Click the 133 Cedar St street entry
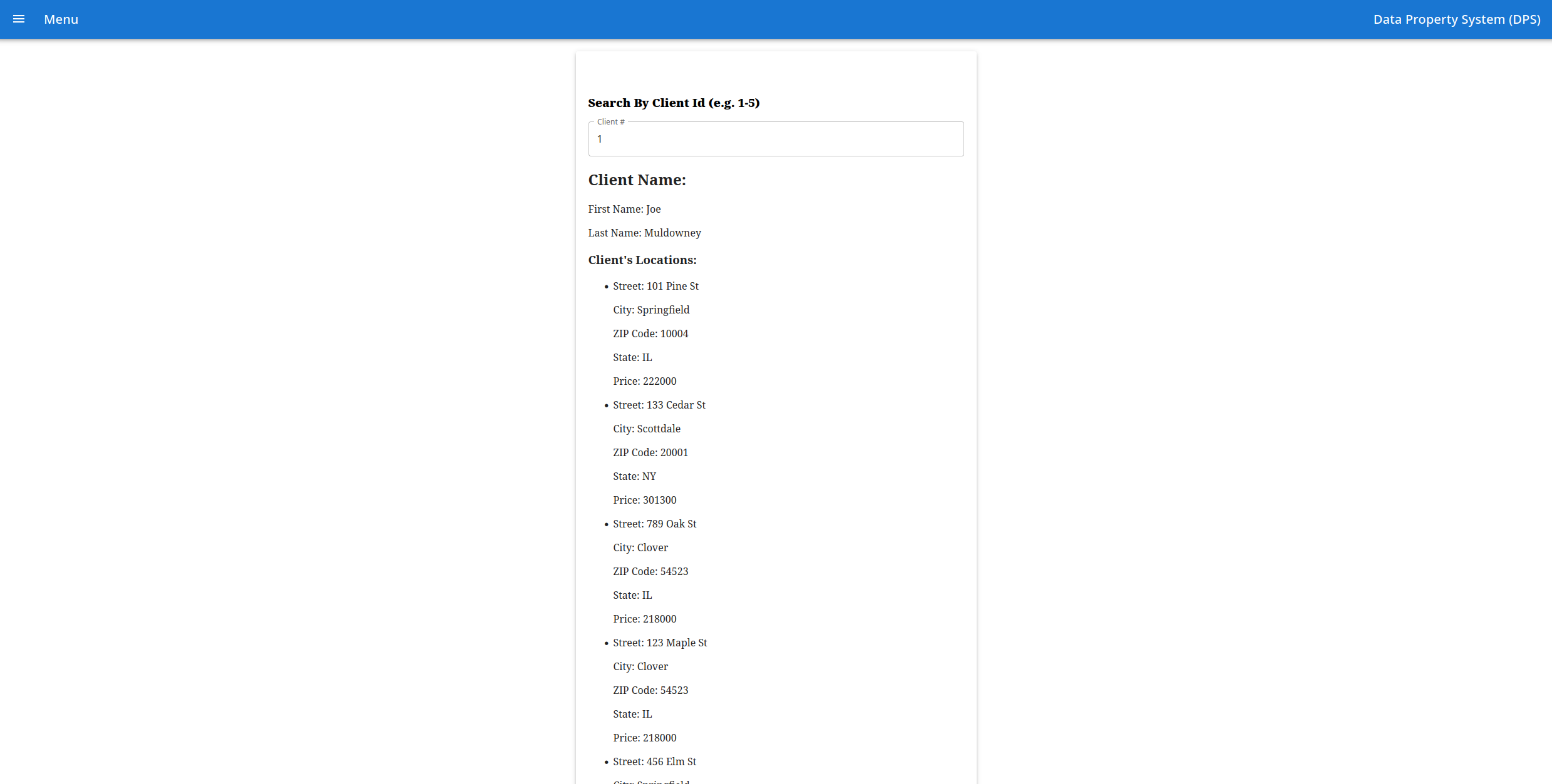The height and width of the screenshot is (784, 1552). (659, 405)
